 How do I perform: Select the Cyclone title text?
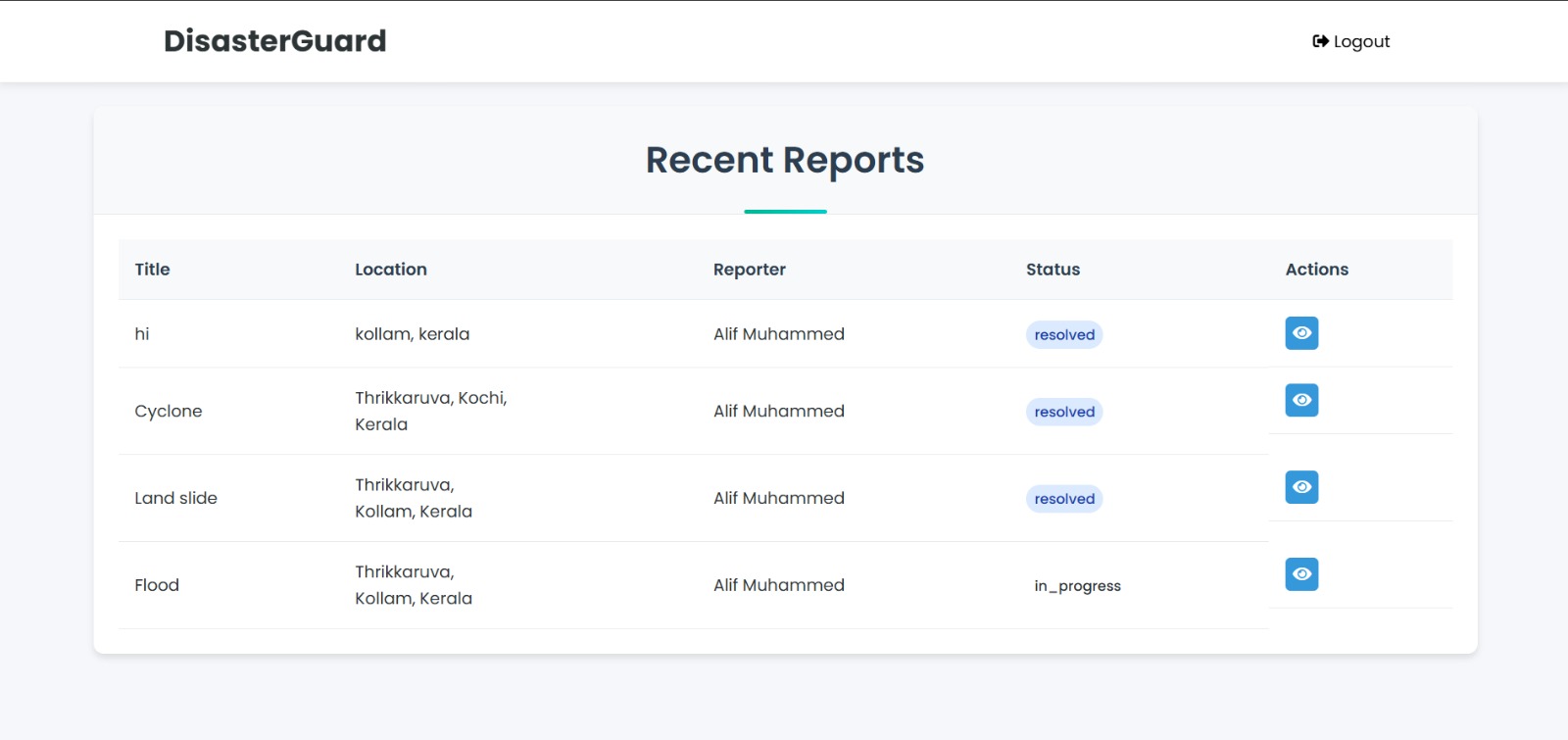(x=169, y=412)
